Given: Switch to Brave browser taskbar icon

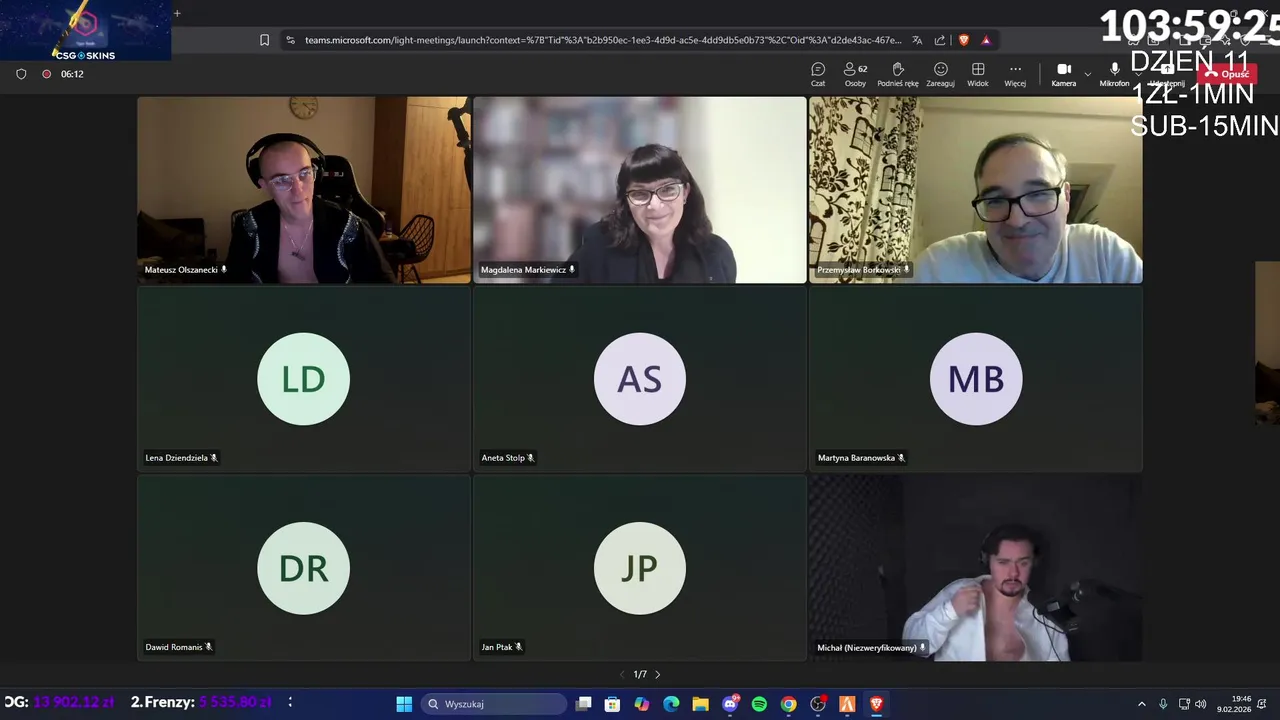Looking at the screenshot, I should point(876,704).
